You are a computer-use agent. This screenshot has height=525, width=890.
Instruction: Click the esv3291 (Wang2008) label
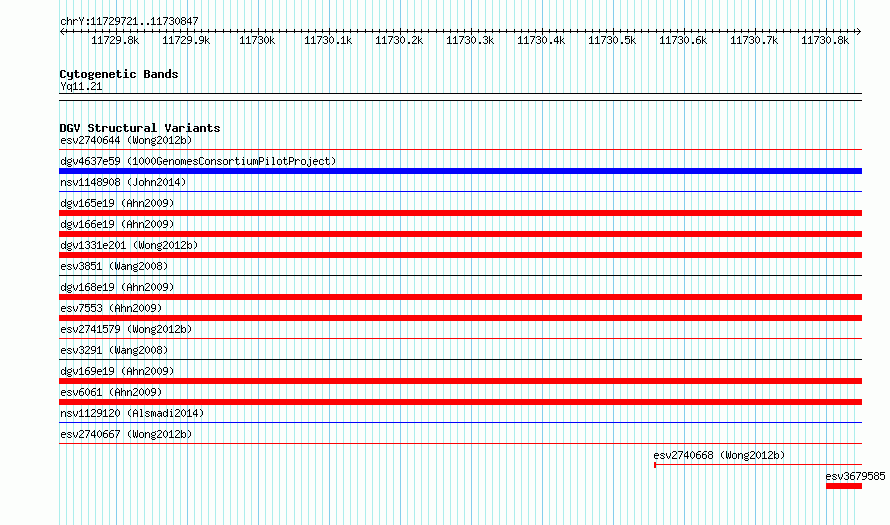coord(114,350)
